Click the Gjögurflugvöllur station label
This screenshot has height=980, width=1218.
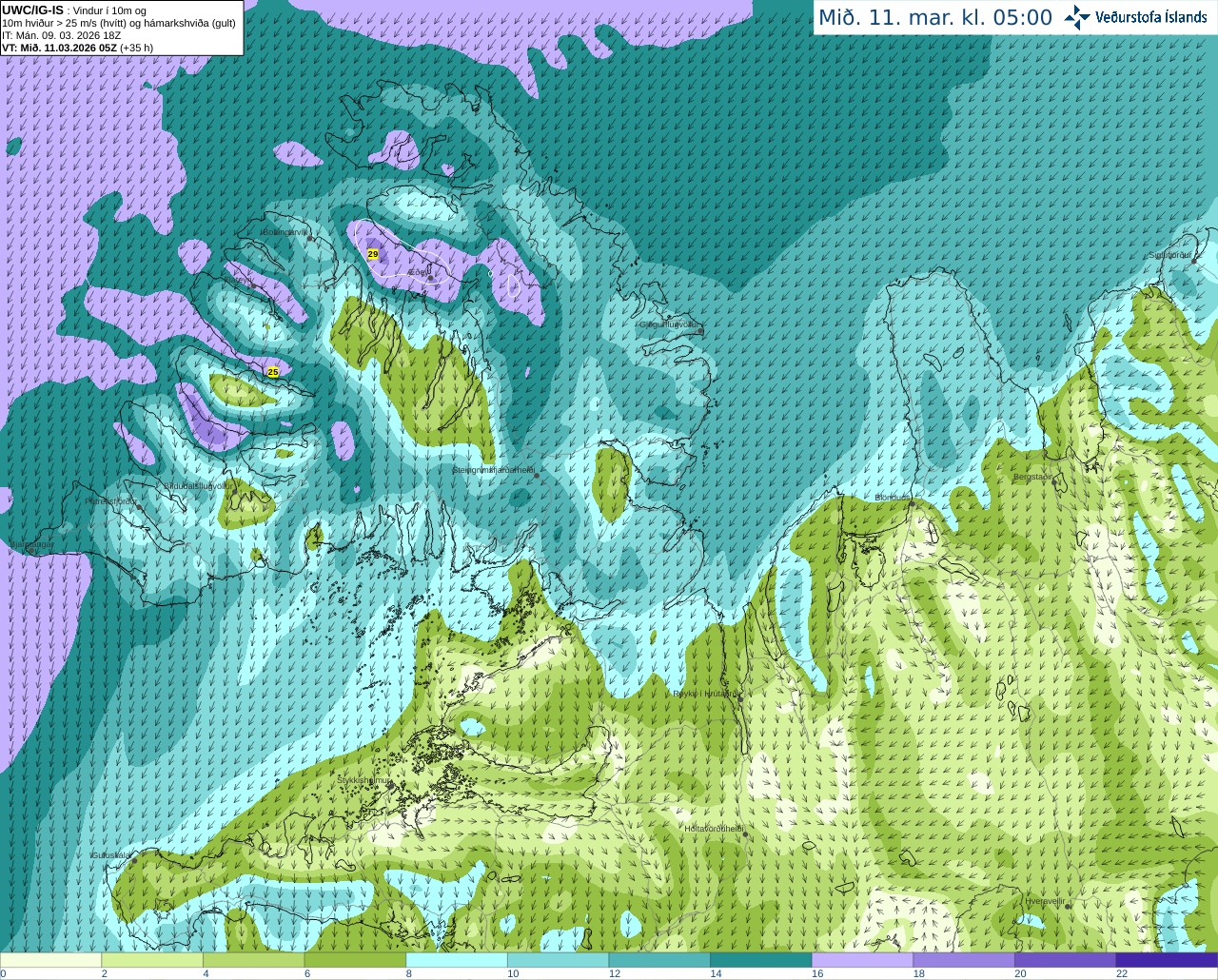[x=669, y=324]
